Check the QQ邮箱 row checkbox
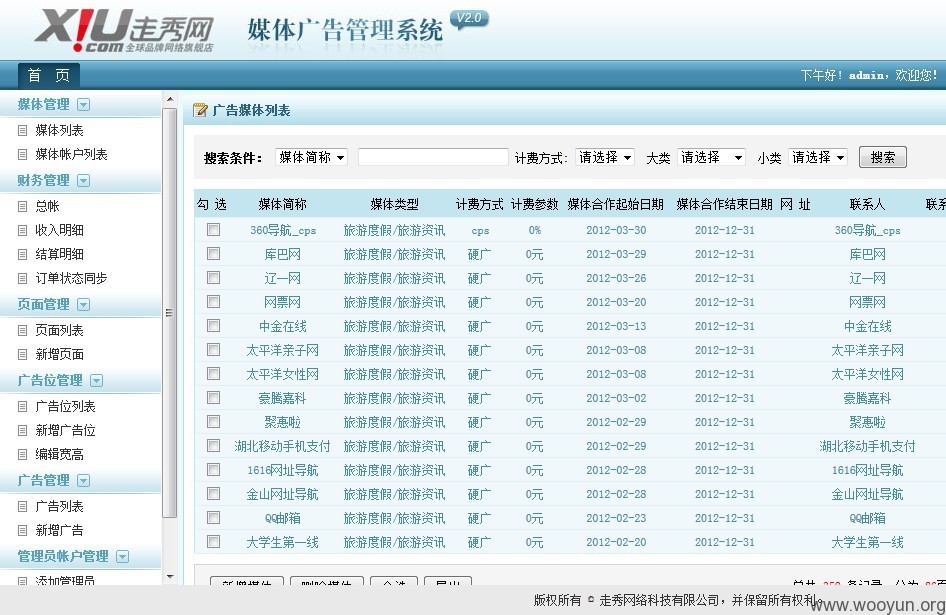This screenshot has width=946, height=615. 213,517
